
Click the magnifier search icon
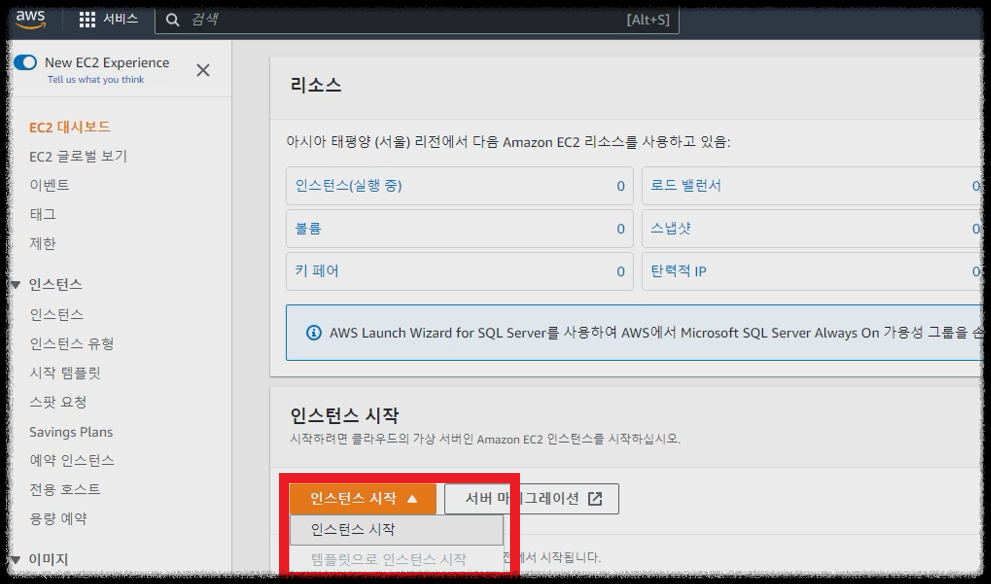(x=172, y=20)
